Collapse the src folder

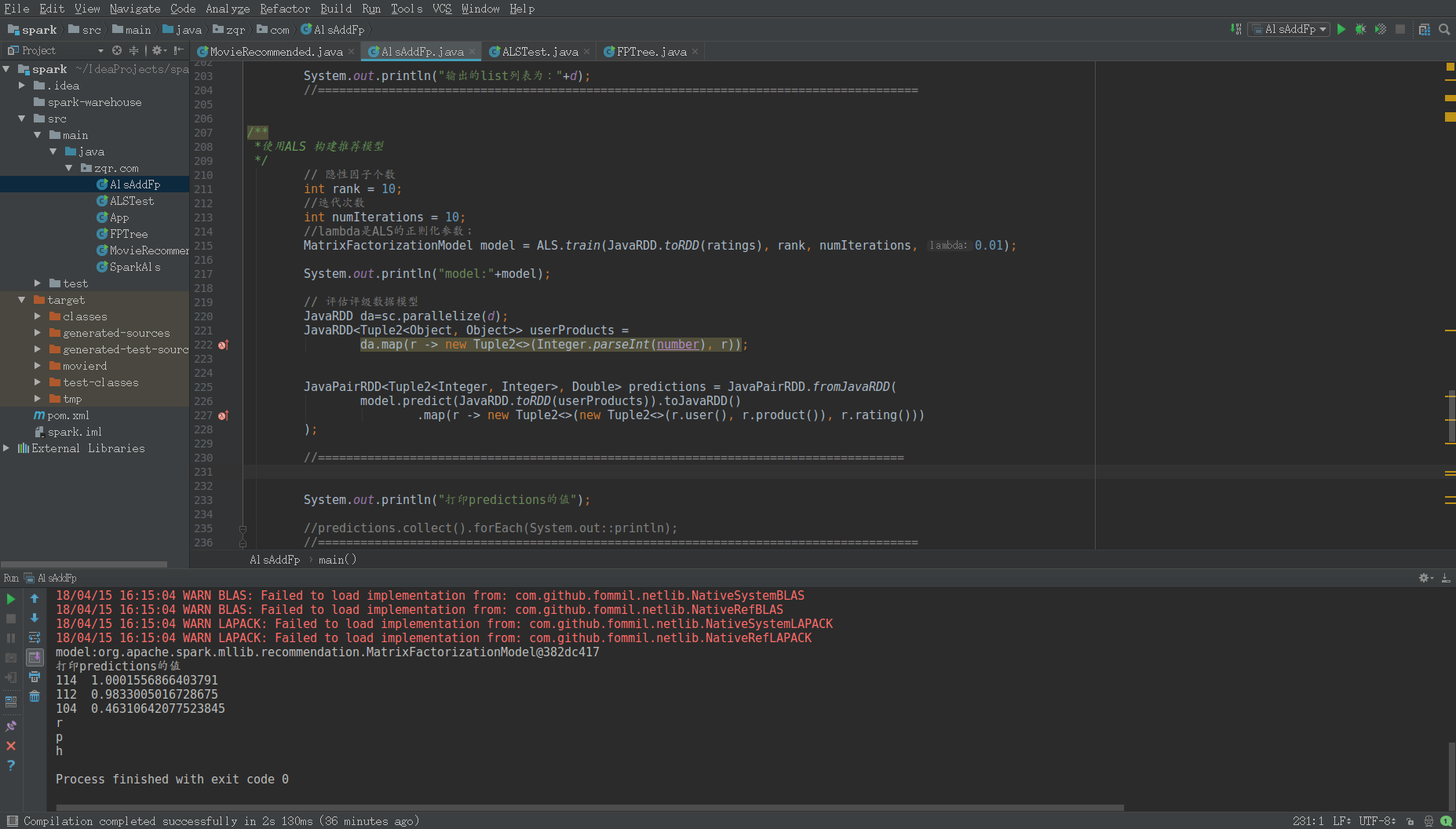[22, 119]
